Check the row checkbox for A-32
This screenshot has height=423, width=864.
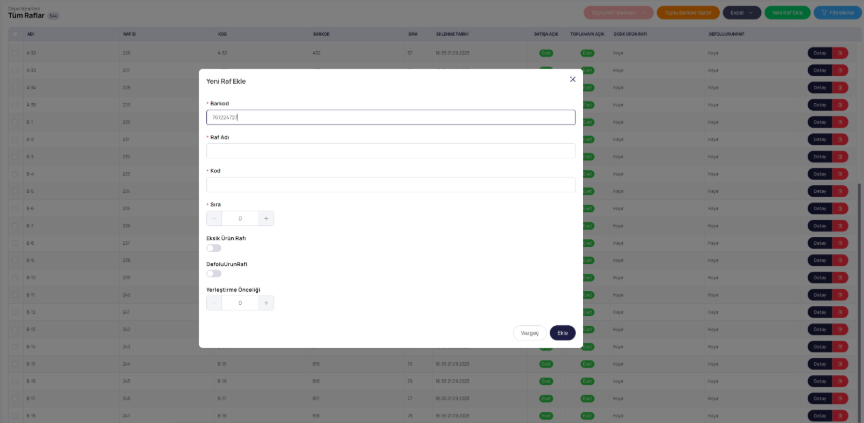point(15,53)
